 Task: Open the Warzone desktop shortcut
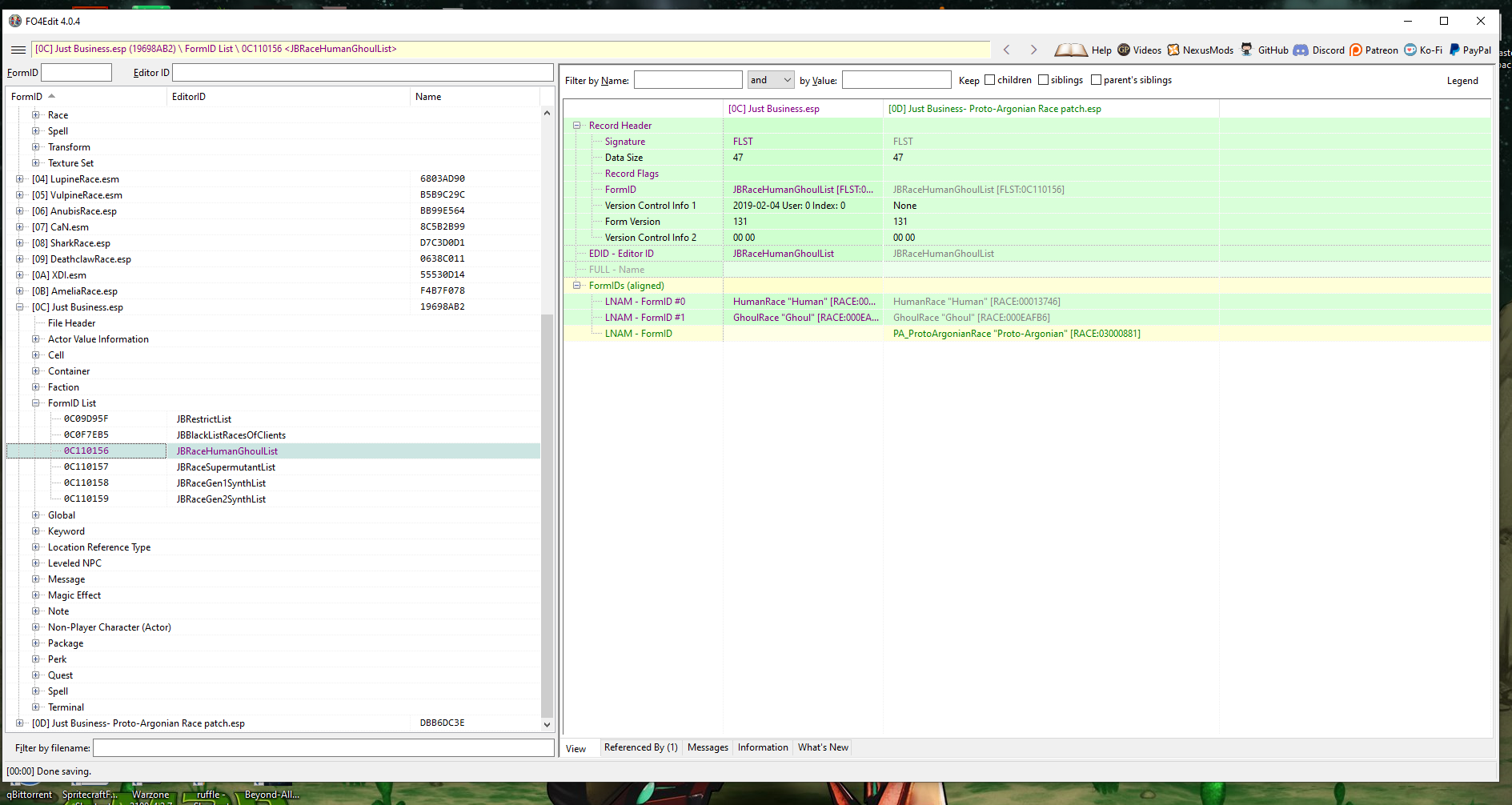[150, 795]
